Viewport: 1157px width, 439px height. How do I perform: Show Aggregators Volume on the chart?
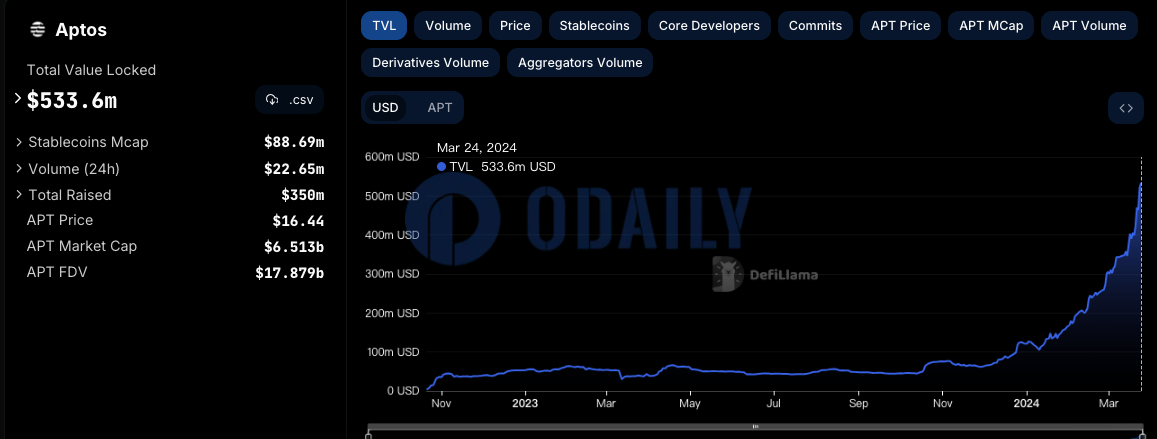580,63
